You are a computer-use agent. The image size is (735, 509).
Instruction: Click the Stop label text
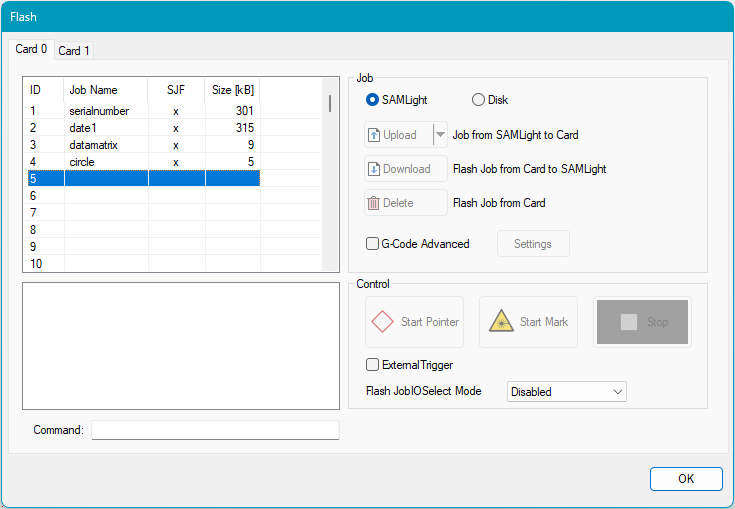pyautogui.click(x=657, y=322)
